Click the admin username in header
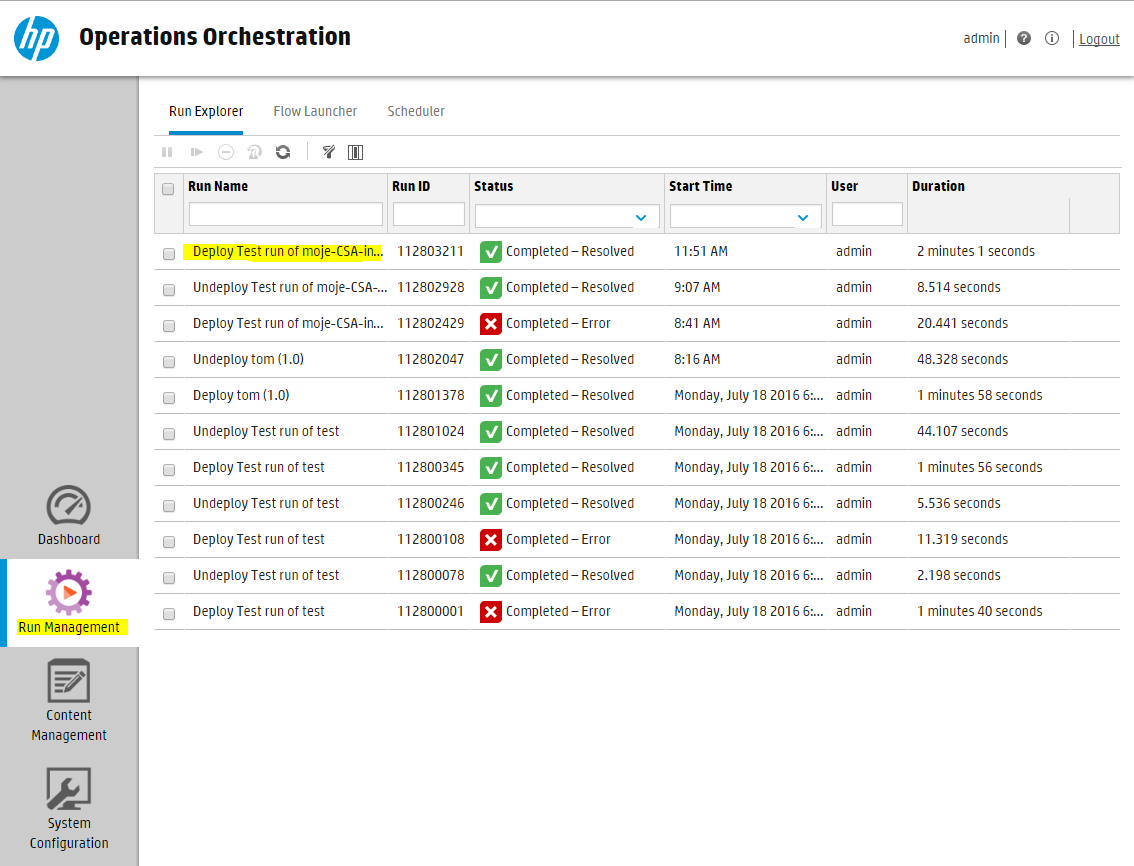 pyautogui.click(x=981, y=38)
